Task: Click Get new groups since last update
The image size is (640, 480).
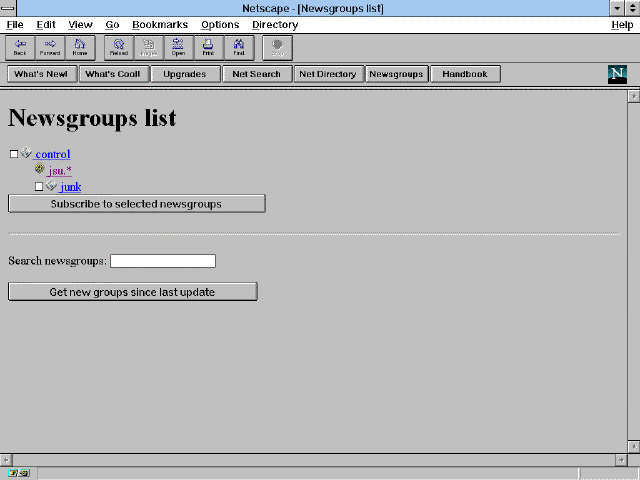Action: coord(133,292)
